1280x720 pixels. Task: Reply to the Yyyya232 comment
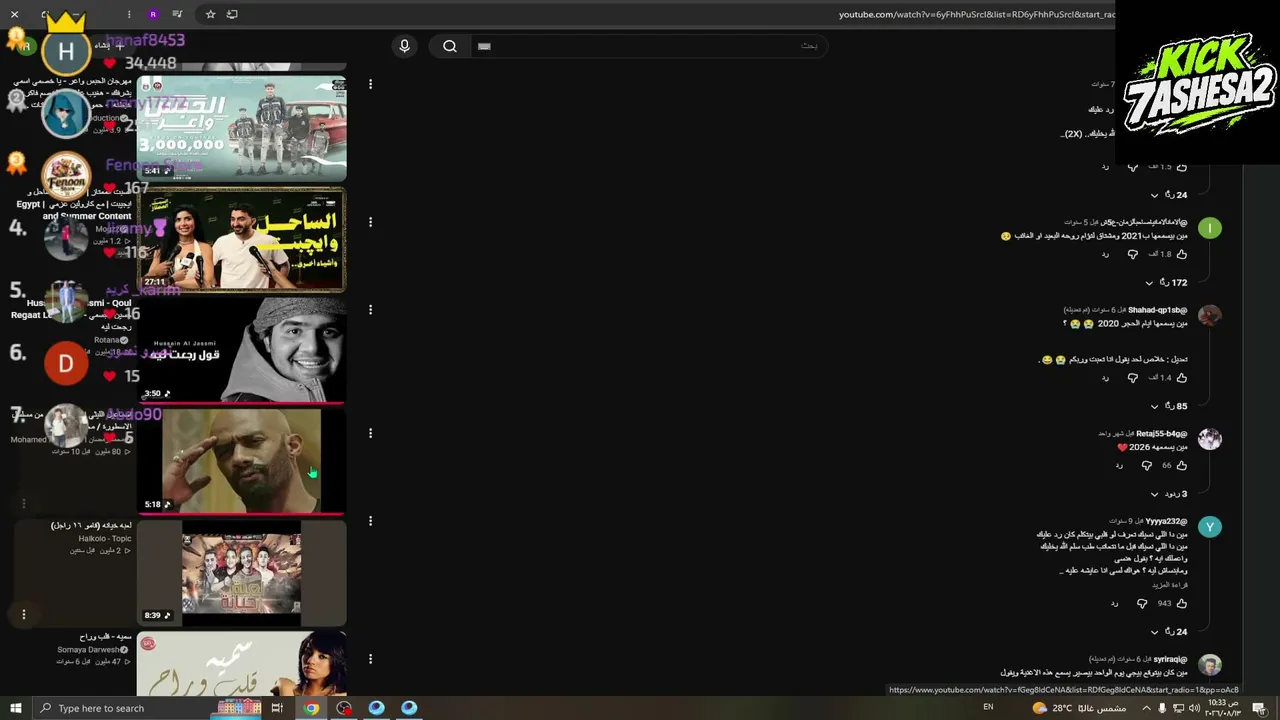pos(1114,604)
